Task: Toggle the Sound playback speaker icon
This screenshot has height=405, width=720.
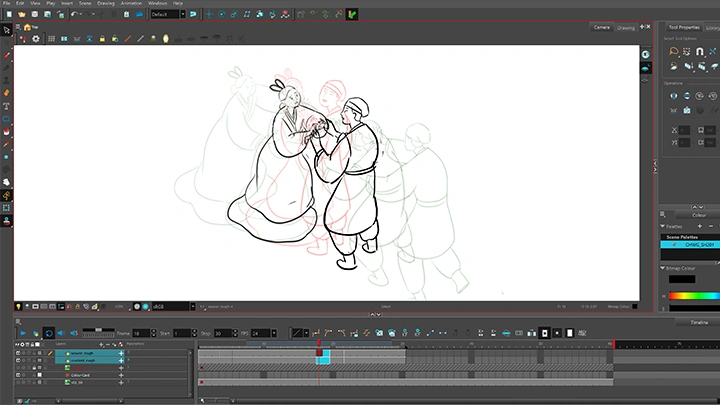Action: coord(60,332)
